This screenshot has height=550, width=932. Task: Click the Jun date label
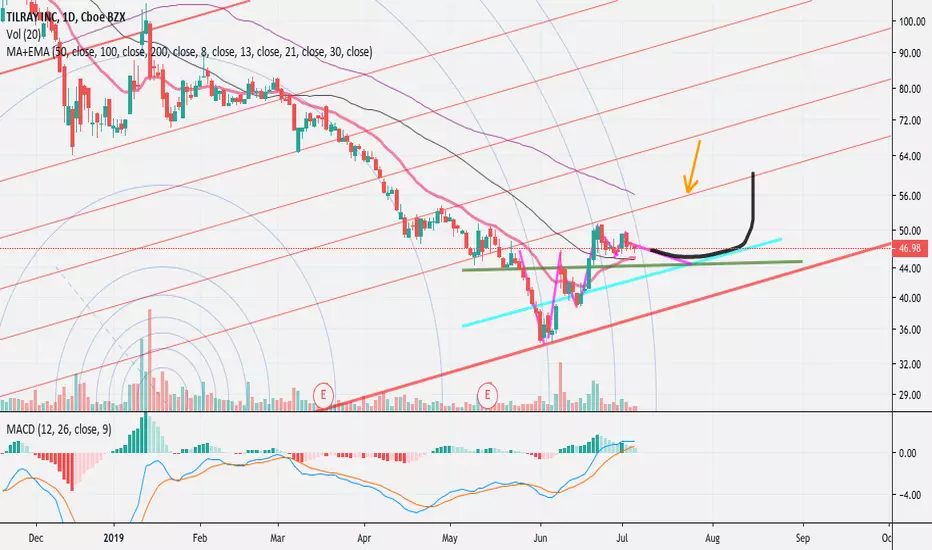pyautogui.click(x=541, y=538)
